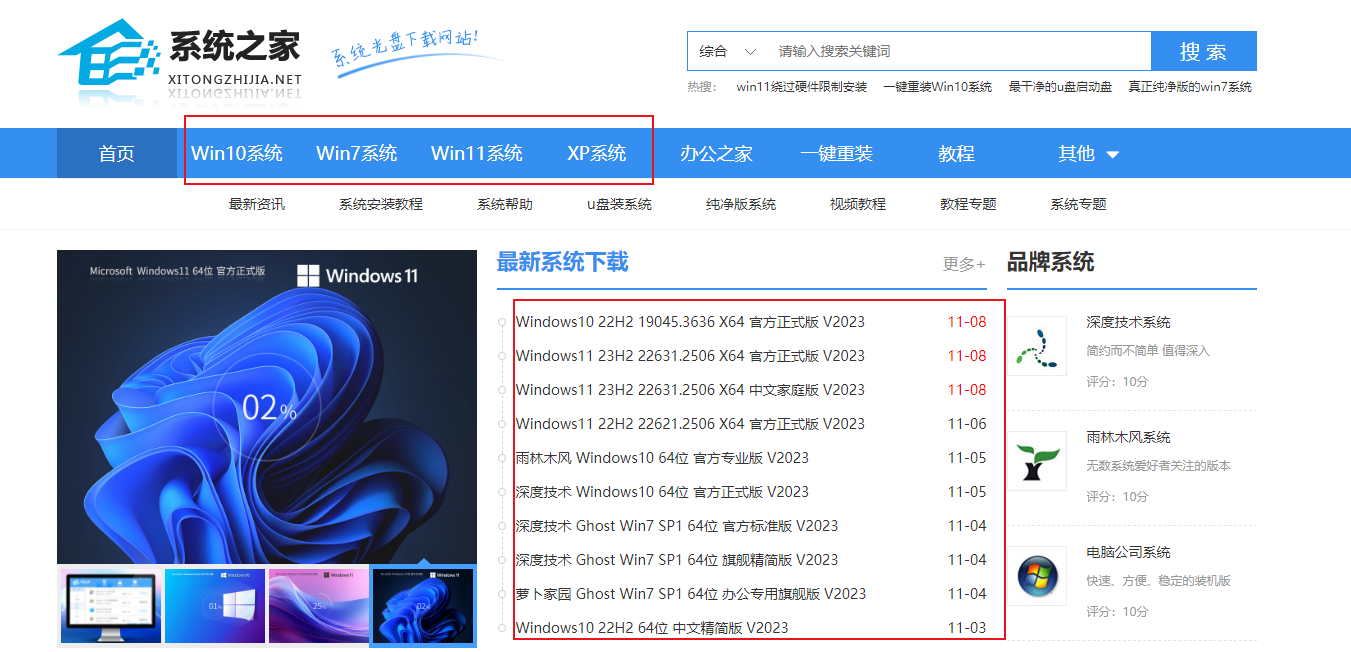Open 雨林木风 Windows10 64位 官方专业版
Screen dimensions: 1351x652
point(662,458)
